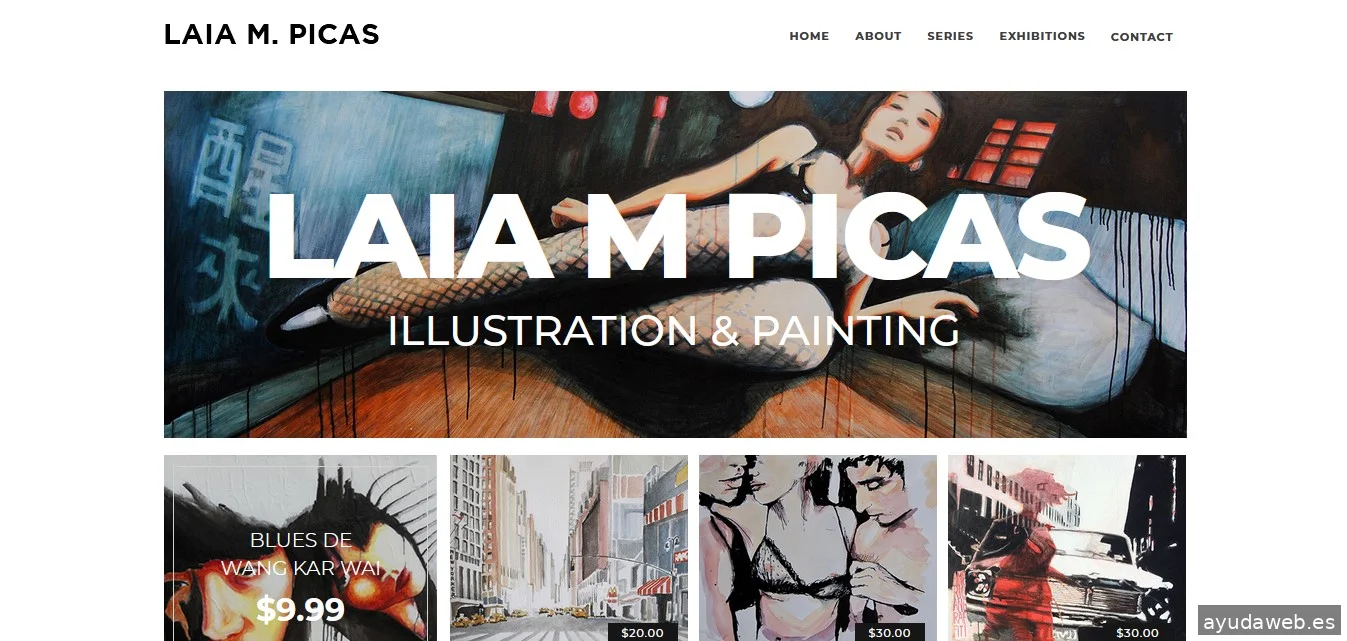
Task: Open the red figure and car artwork
Action: [x=1067, y=548]
